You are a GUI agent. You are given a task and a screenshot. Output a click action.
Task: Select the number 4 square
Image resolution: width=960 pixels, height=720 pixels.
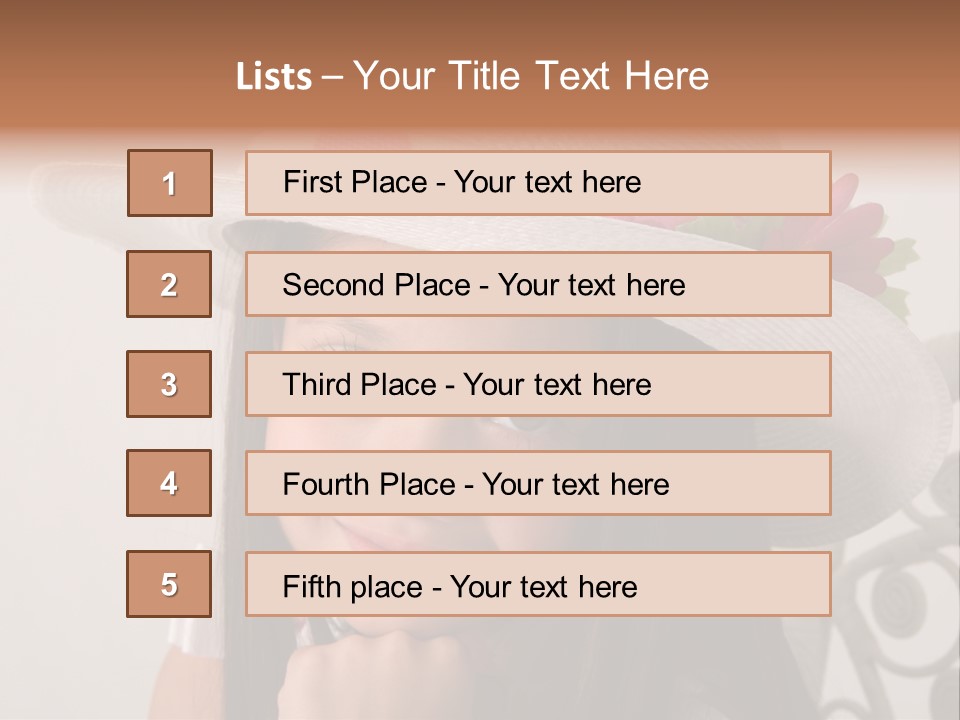pyautogui.click(x=169, y=483)
